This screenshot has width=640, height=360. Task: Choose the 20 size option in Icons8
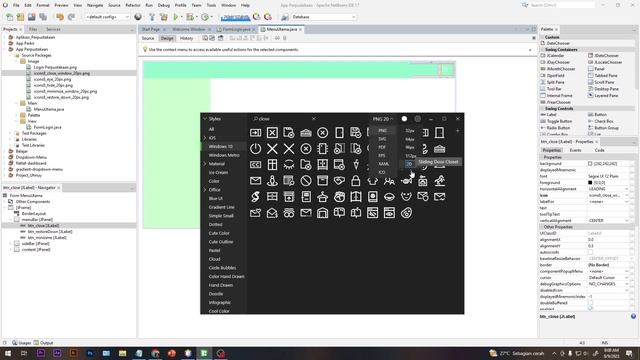[409, 164]
